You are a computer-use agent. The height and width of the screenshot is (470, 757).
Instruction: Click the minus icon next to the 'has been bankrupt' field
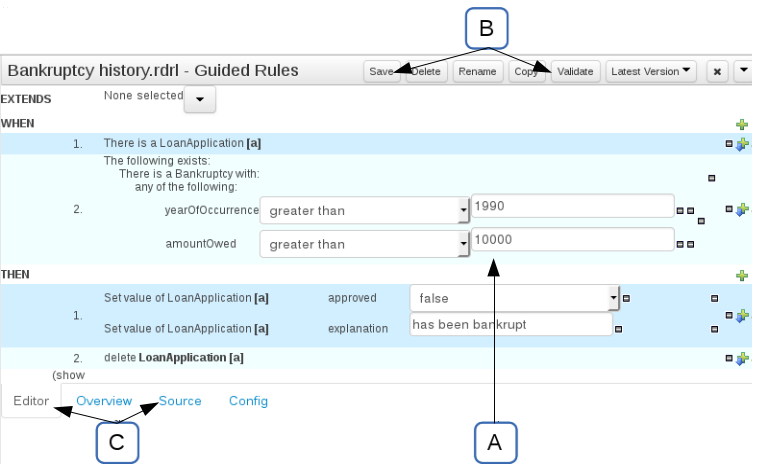pyautogui.click(x=618, y=328)
